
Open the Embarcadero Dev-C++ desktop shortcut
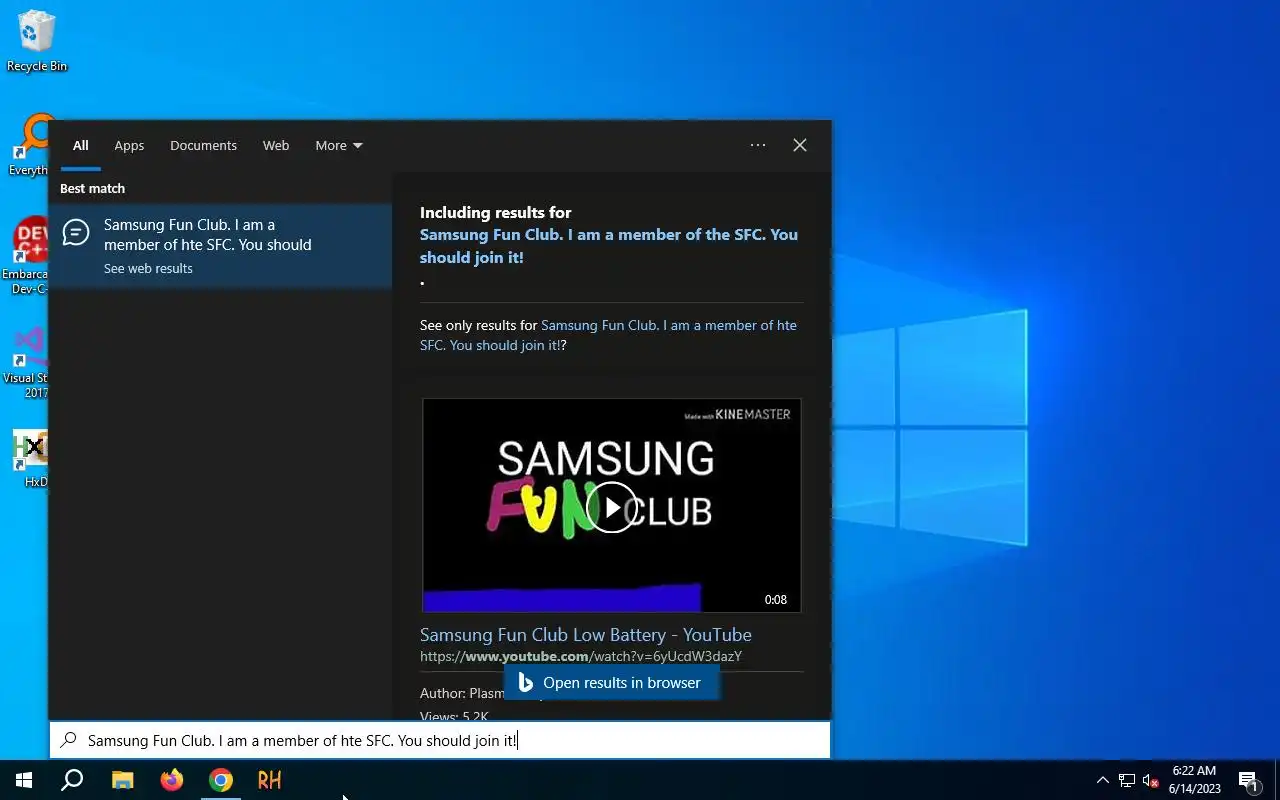point(28,256)
